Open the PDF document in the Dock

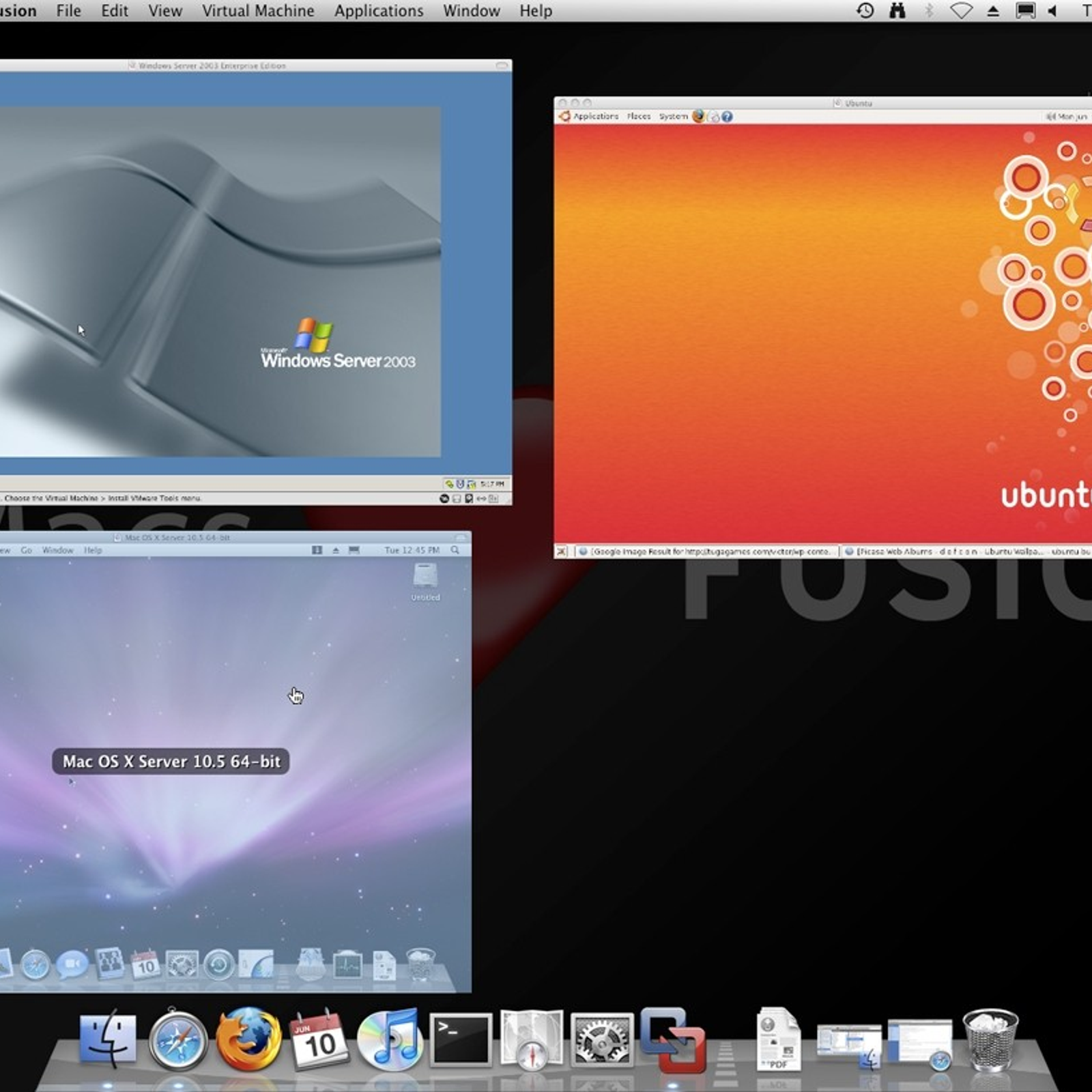coord(778,1040)
